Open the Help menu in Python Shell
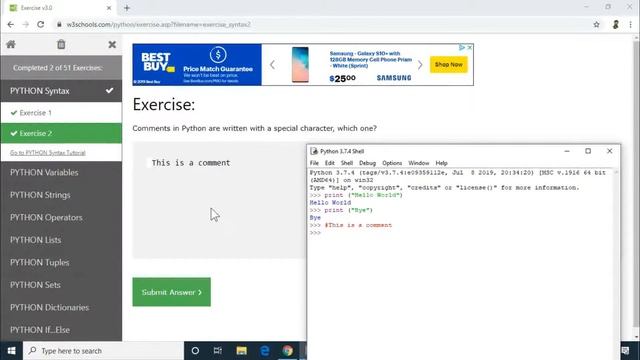The height and width of the screenshot is (360, 640). tap(441, 163)
